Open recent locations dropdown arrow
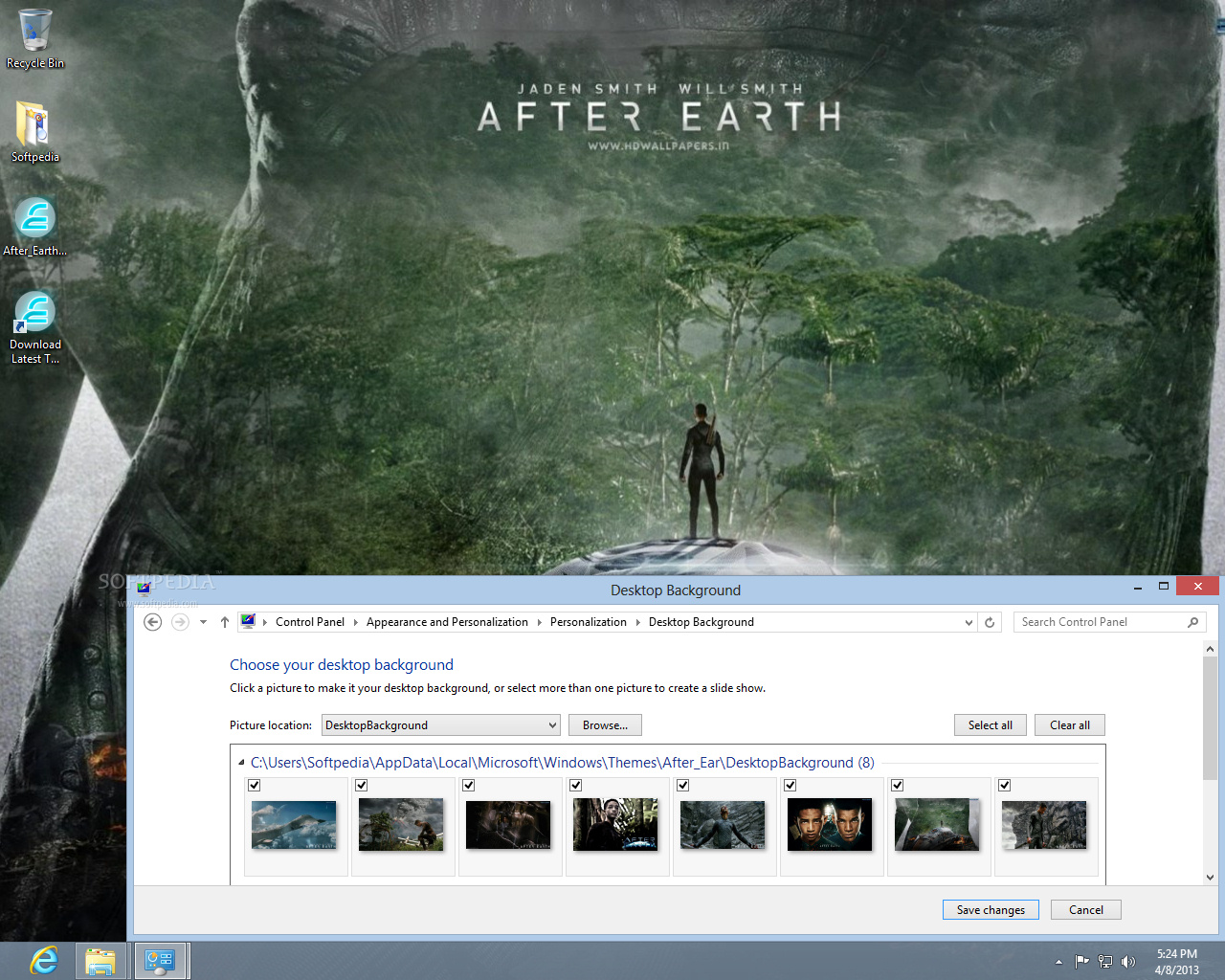 pyautogui.click(x=203, y=622)
